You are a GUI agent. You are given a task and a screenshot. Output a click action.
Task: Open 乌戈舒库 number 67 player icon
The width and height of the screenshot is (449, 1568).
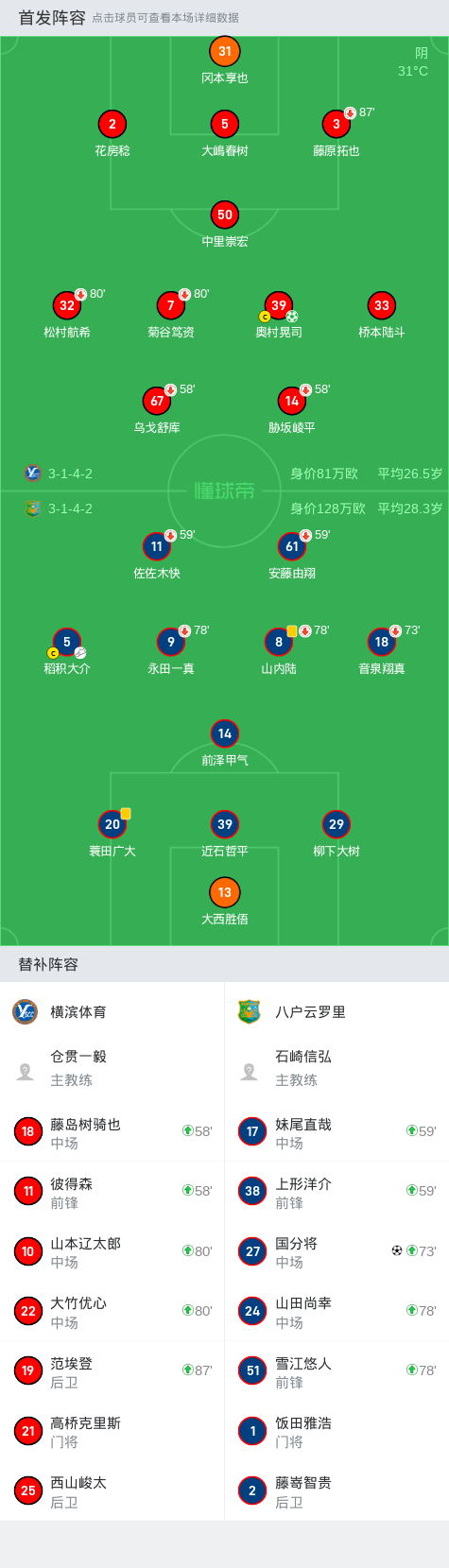point(157,401)
